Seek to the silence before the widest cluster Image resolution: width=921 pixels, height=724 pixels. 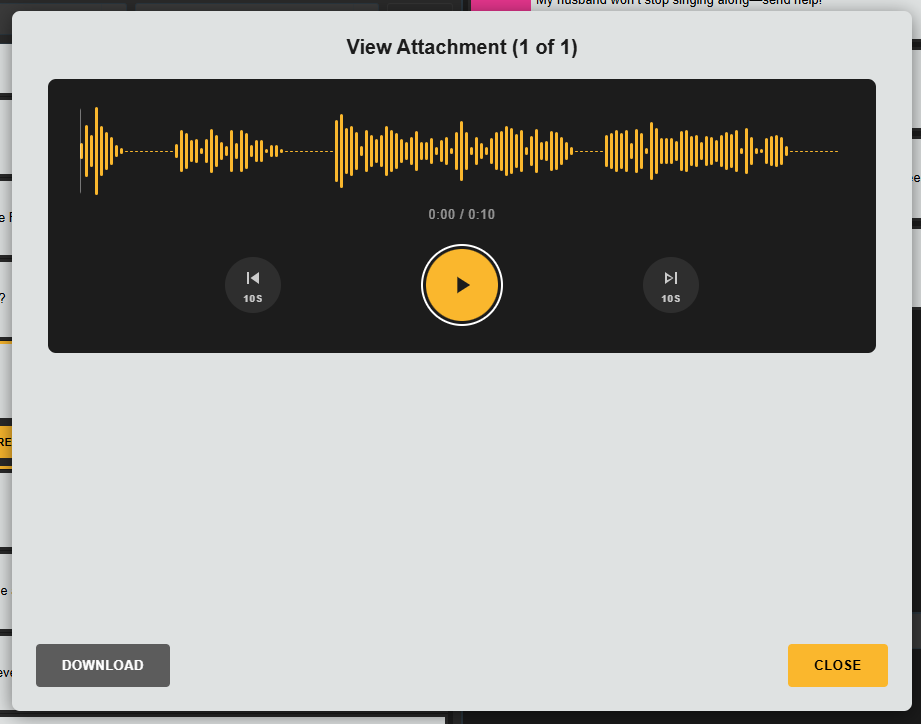point(308,151)
